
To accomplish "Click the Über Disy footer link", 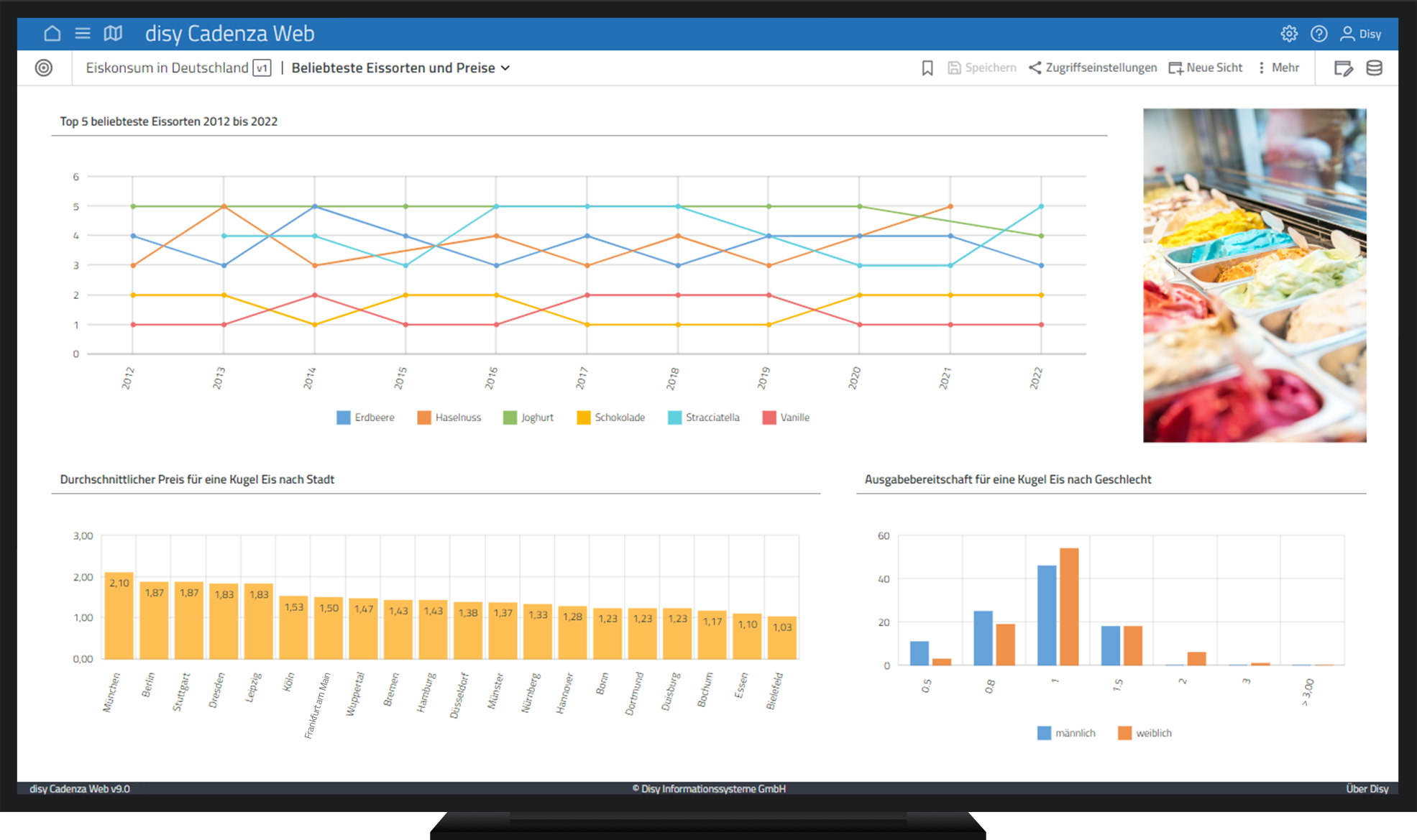I will tap(1367, 788).
